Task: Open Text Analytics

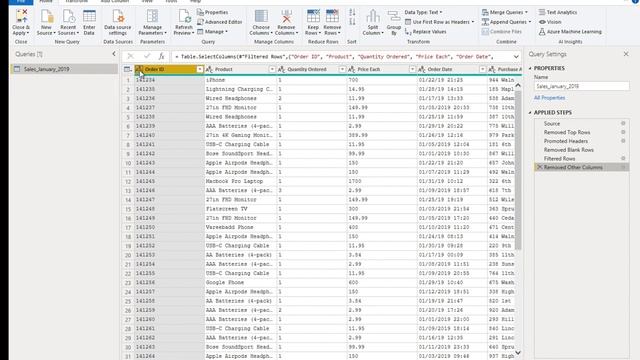Action: click(558, 12)
